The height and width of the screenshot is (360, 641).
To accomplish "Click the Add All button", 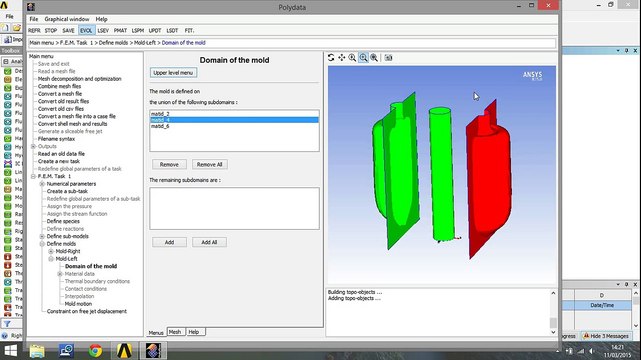I will [209, 242].
